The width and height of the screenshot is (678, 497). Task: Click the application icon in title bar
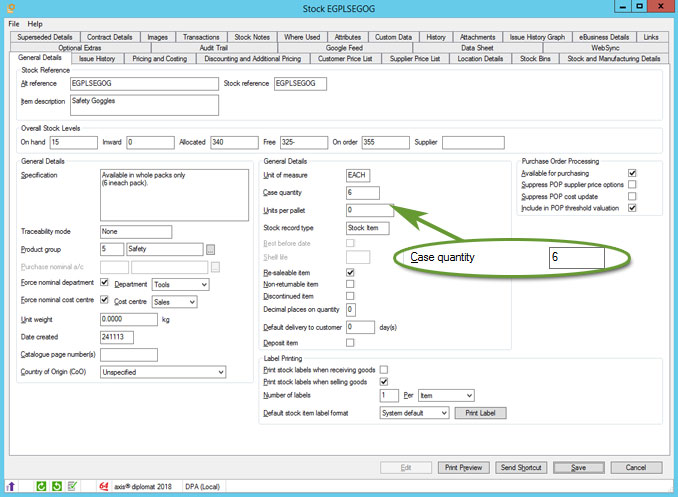pyautogui.click(x=9, y=9)
